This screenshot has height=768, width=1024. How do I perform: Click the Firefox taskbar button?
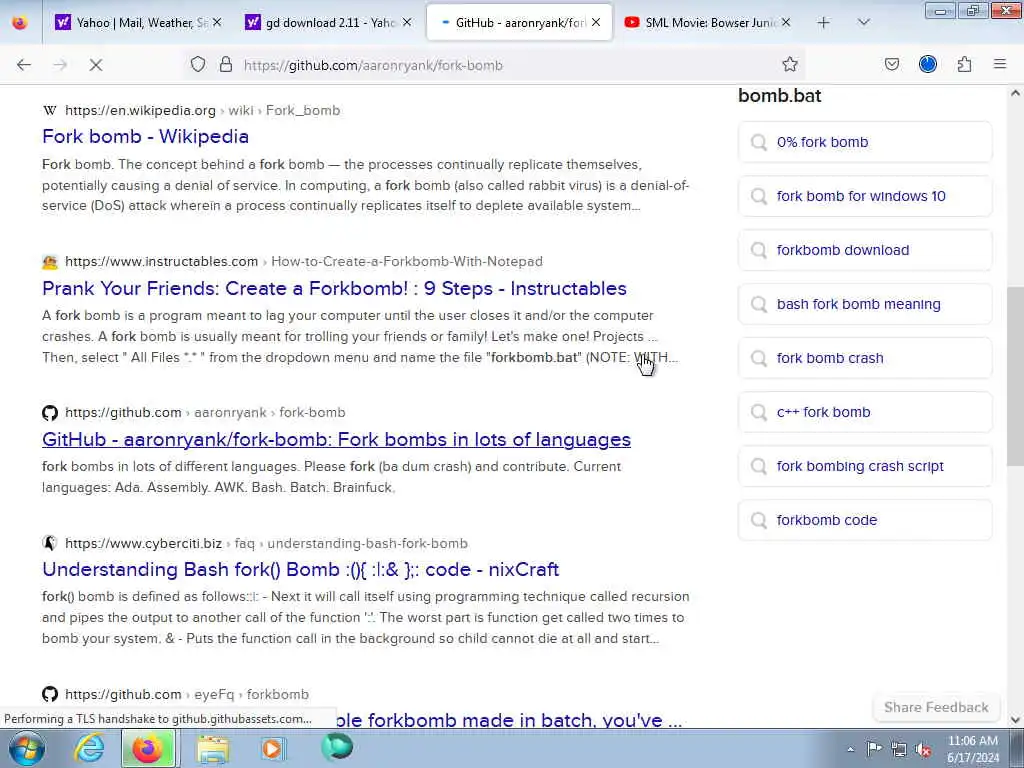tap(148, 748)
